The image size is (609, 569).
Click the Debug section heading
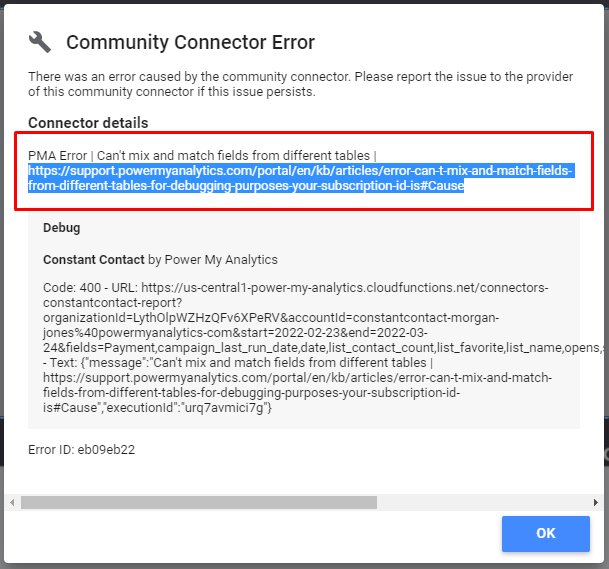pyautogui.click(x=62, y=228)
